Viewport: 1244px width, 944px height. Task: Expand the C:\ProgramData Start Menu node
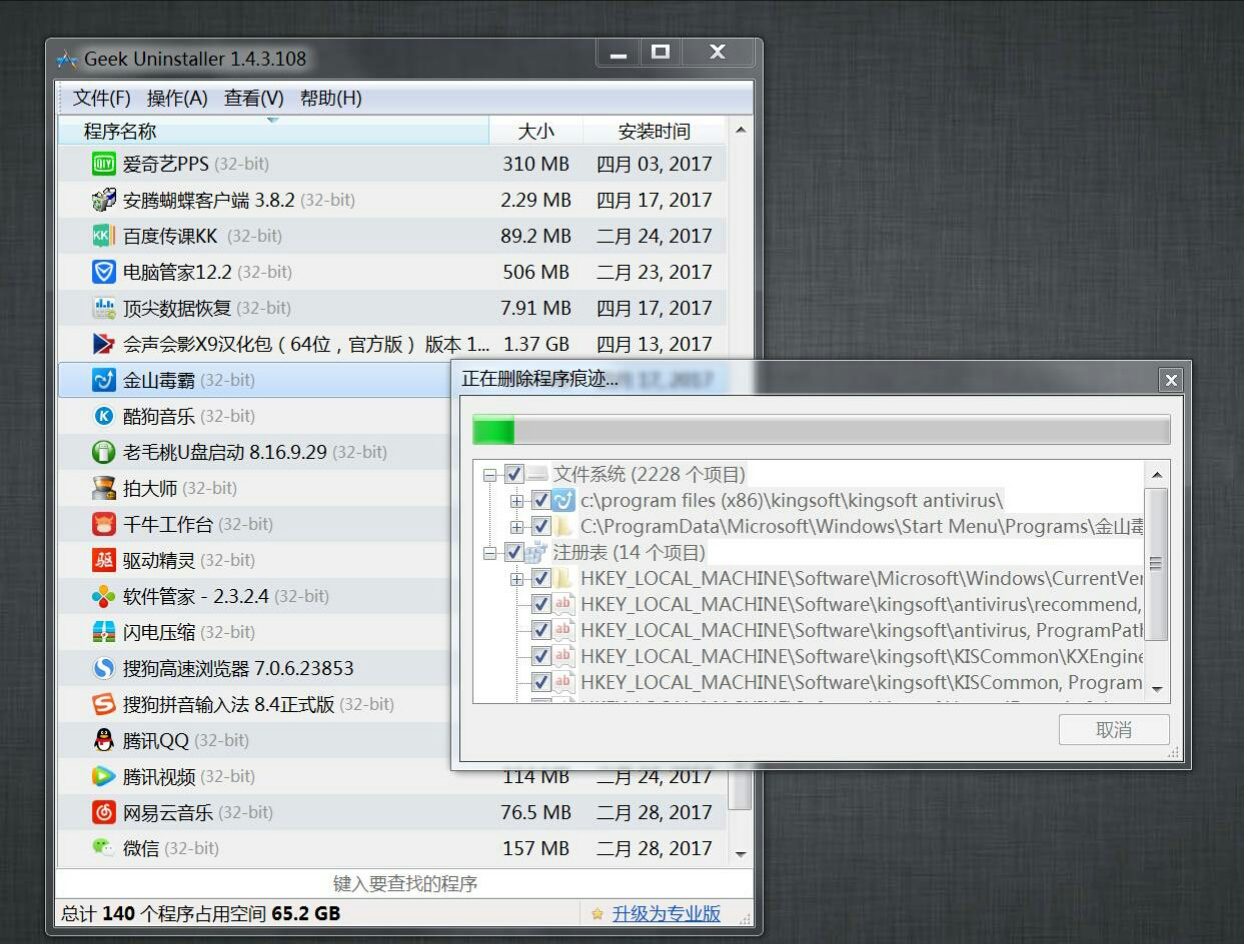516,526
